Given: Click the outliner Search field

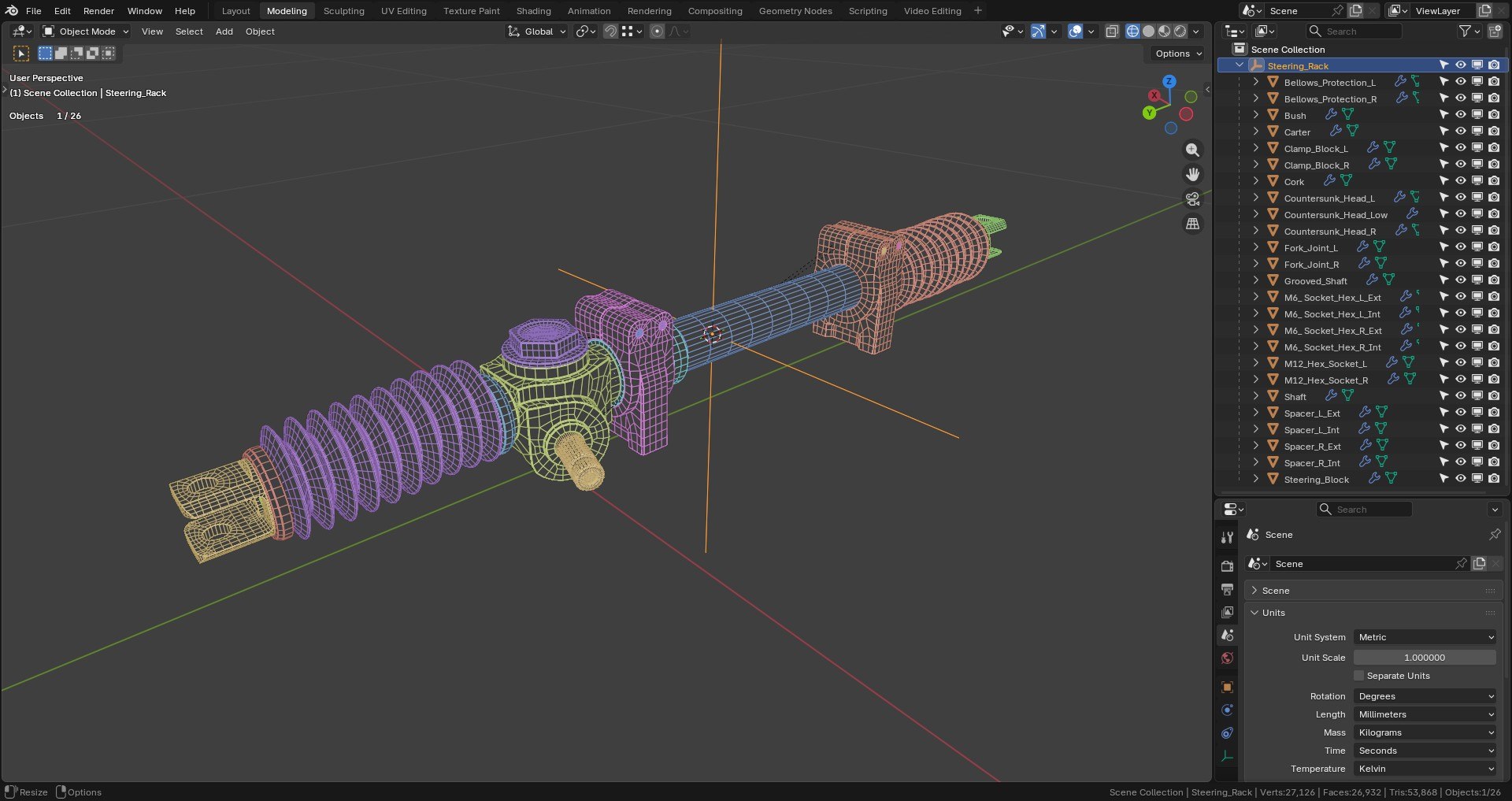Looking at the screenshot, I should point(1354,32).
